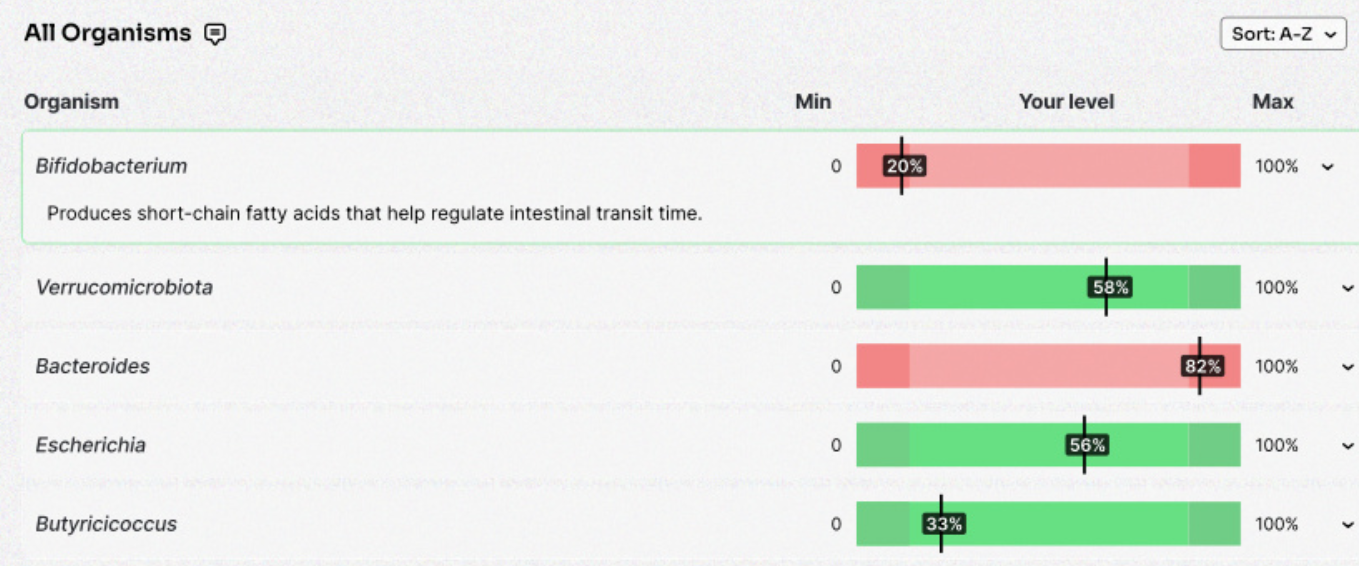The image size is (1359, 566).
Task: Select the Escherichia organism name
Action: [91, 446]
